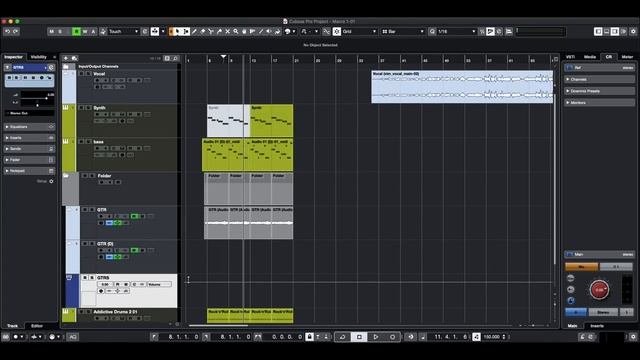640x360 pixels.
Task: Toggle the Cycle loop transport button
Action: pyautogui.click(x=342, y=337)
